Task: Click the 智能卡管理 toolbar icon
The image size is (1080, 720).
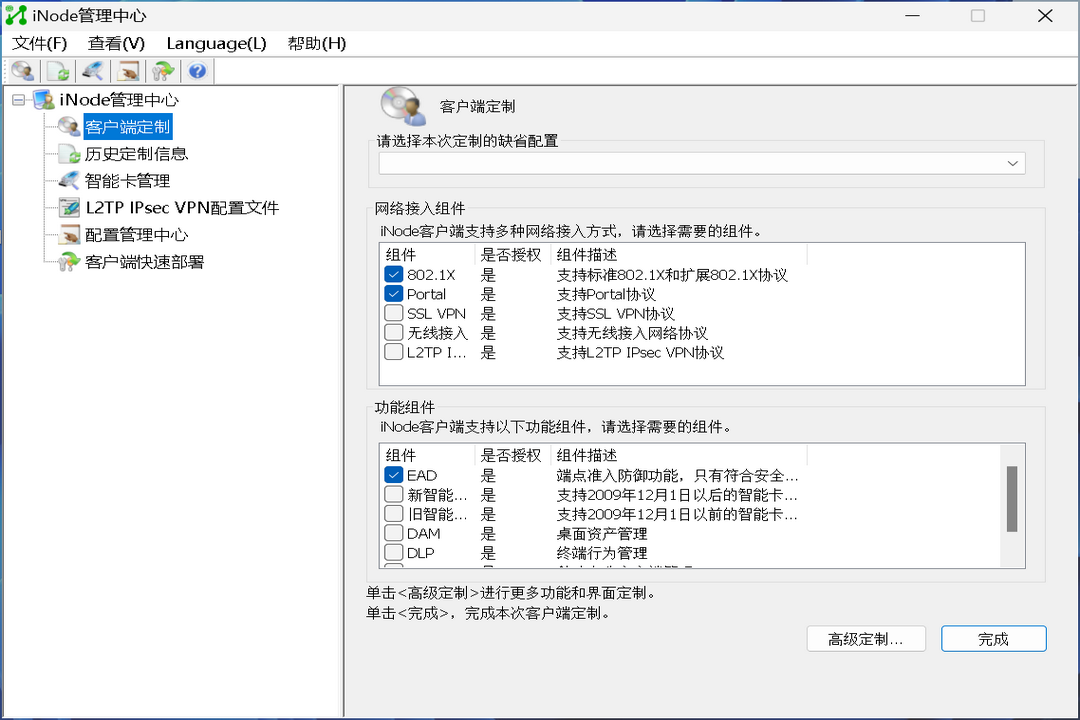Action: (x=92, y=70)
